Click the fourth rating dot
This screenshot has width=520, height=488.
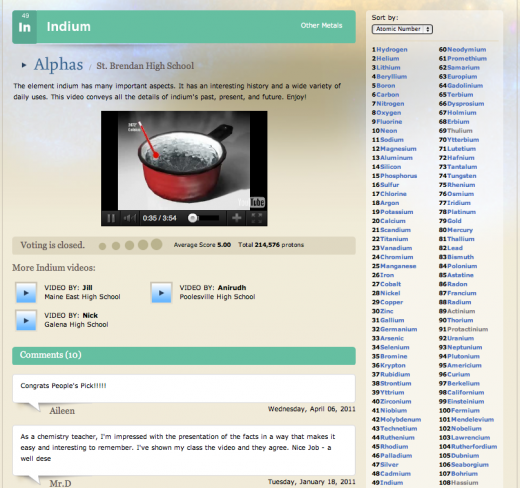pos(143,245)
